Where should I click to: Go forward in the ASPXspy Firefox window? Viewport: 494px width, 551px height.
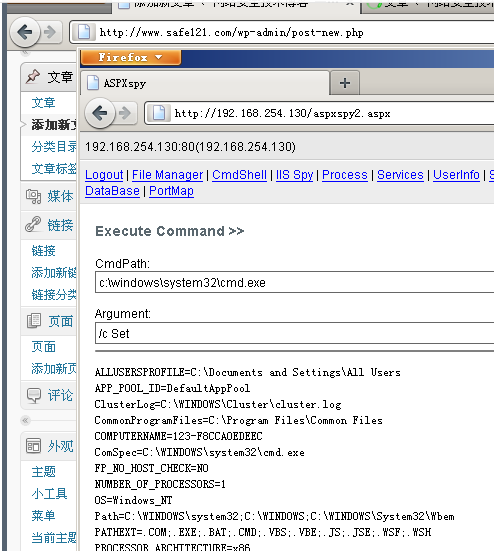[x=125, y=113]
